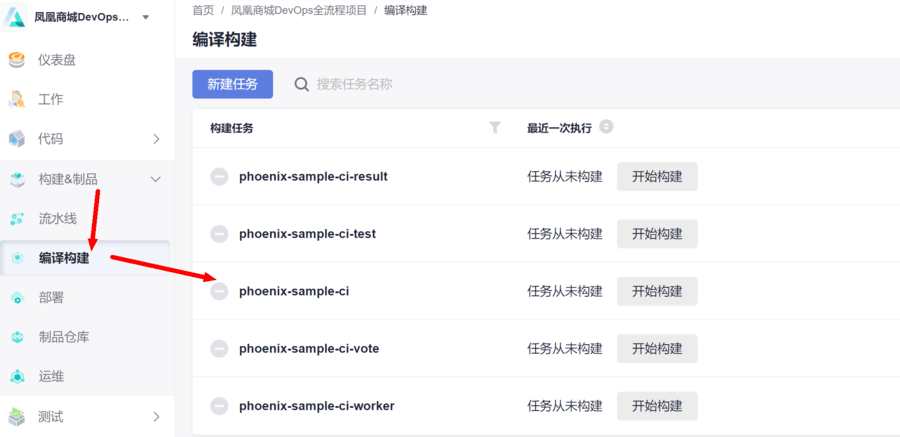
Task: Expand the 测试 menu chevron
Action: coord(156,416)
